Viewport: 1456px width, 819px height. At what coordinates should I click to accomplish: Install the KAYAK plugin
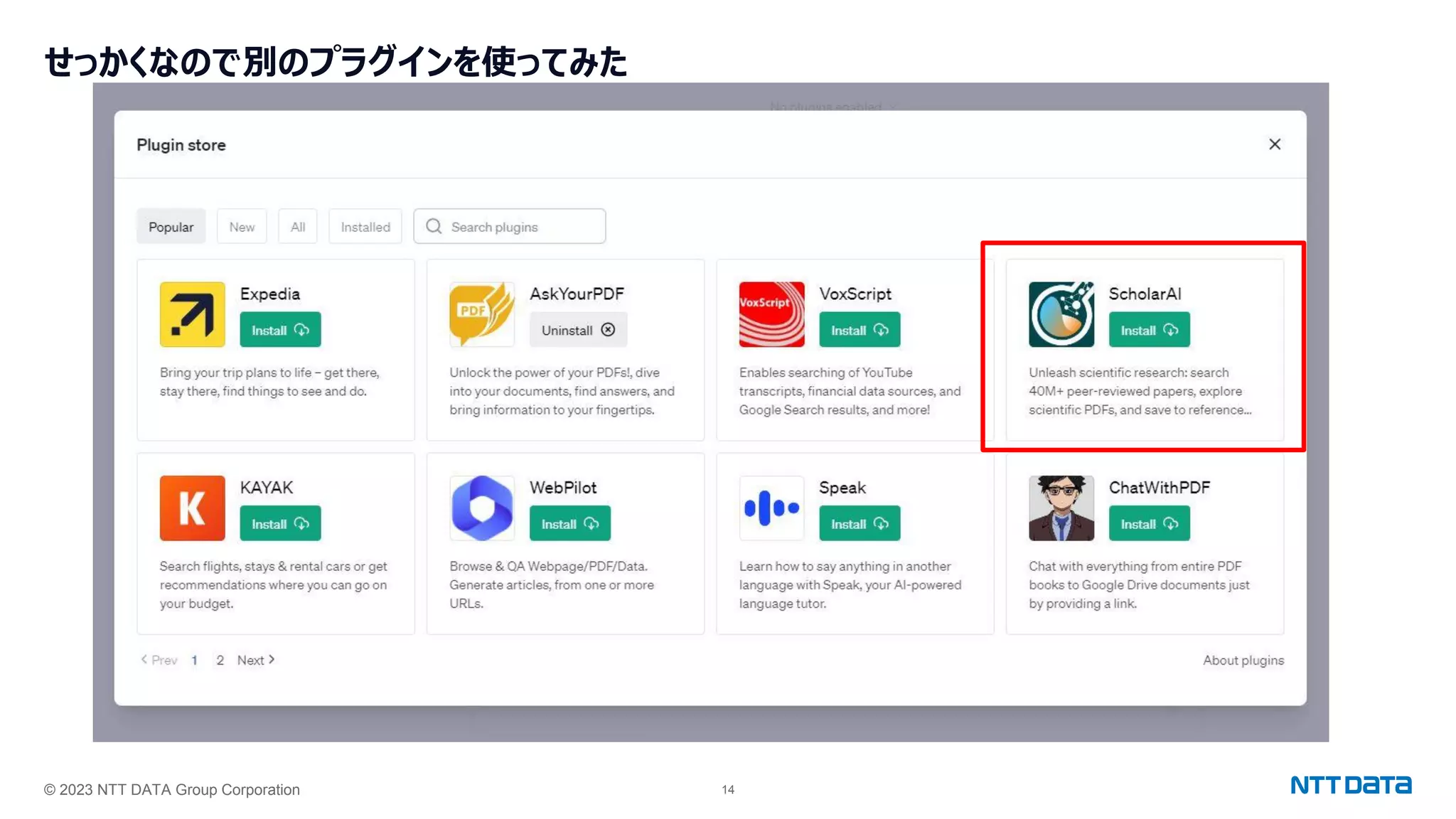click(x=280, y=524)
